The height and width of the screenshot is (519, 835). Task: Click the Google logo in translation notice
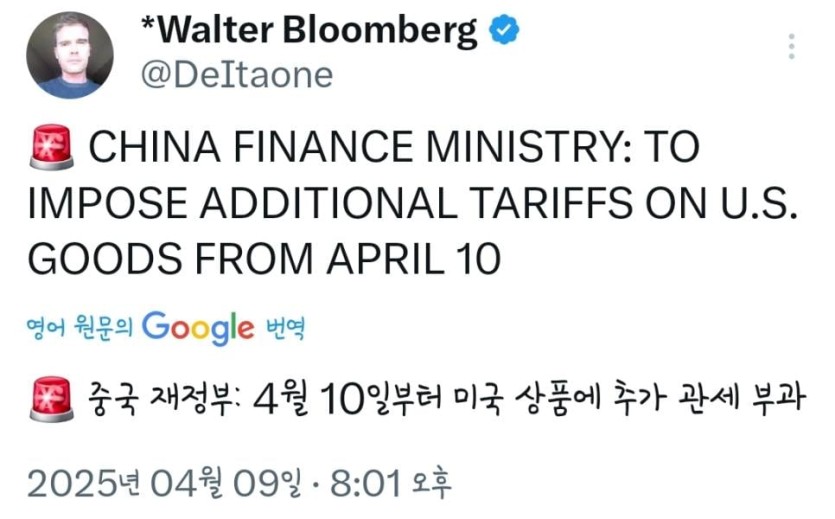(198, 327)
